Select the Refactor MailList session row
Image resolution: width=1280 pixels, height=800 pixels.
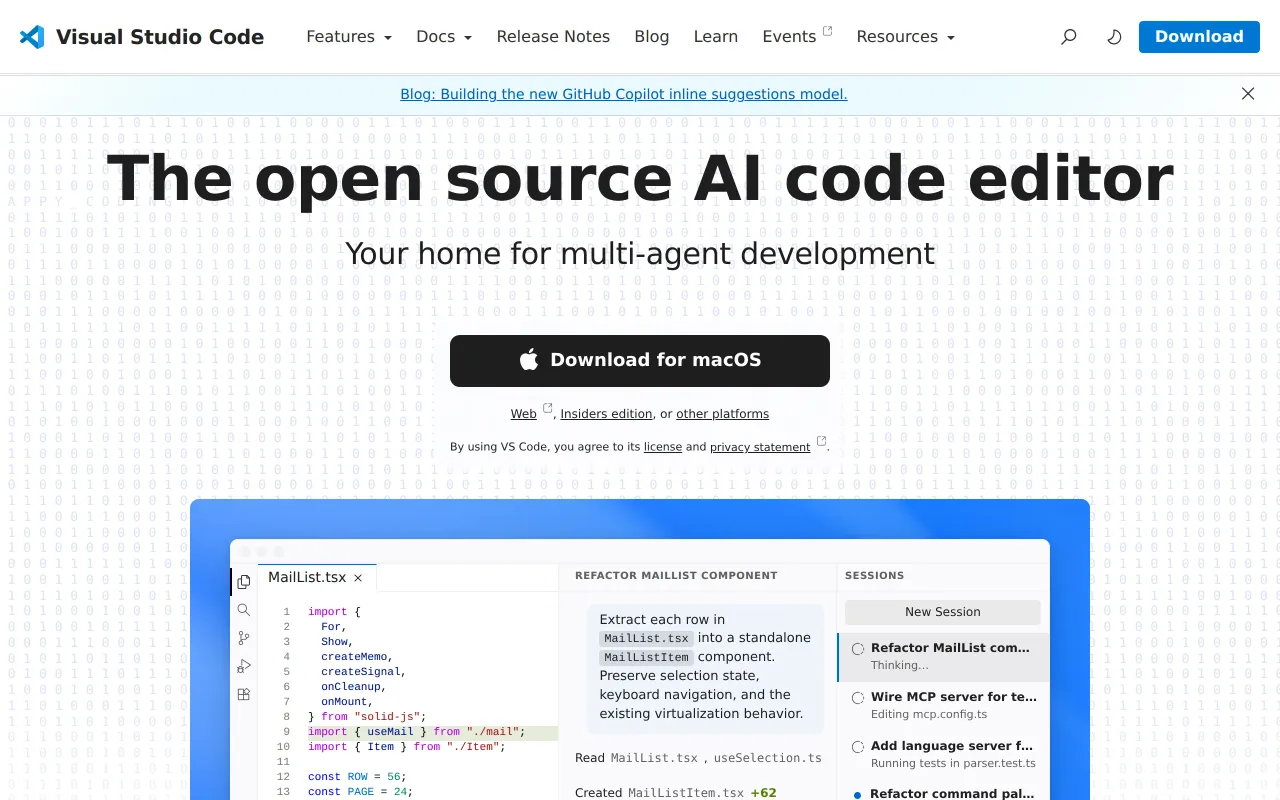[x=944, y=657]
